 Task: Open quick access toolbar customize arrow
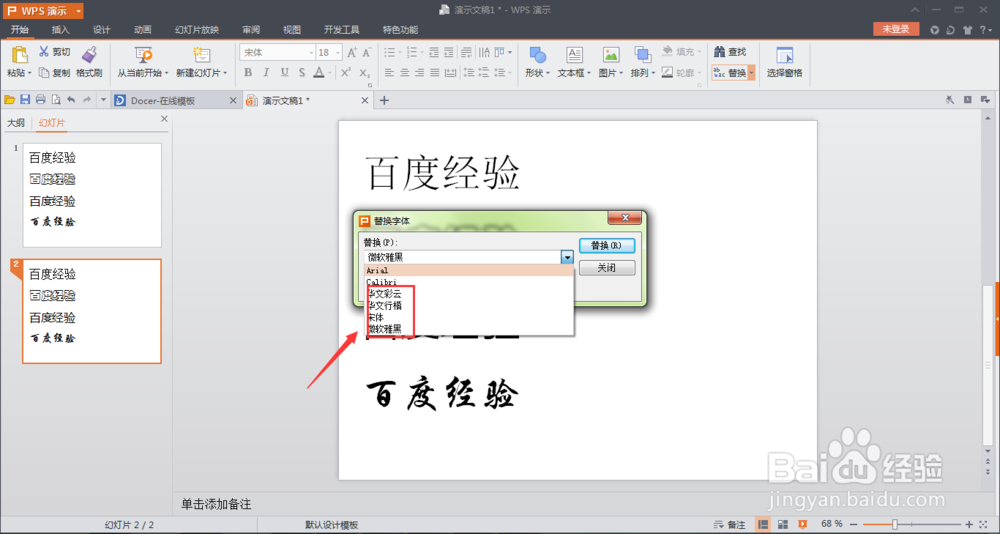[103, 100]
